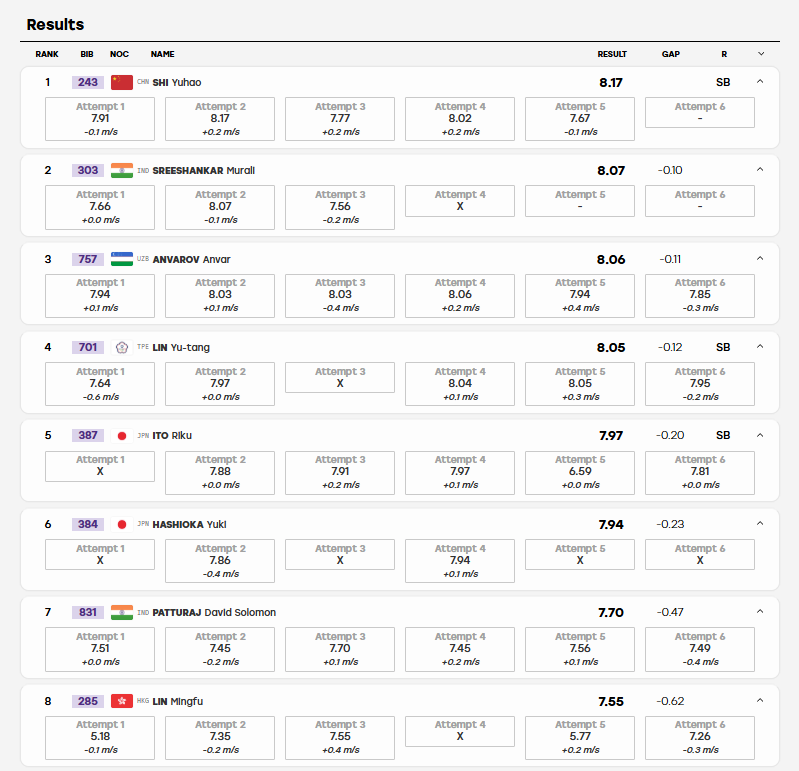Click bib number 757
Screen dimensions: 799x771
click(88, 259)
